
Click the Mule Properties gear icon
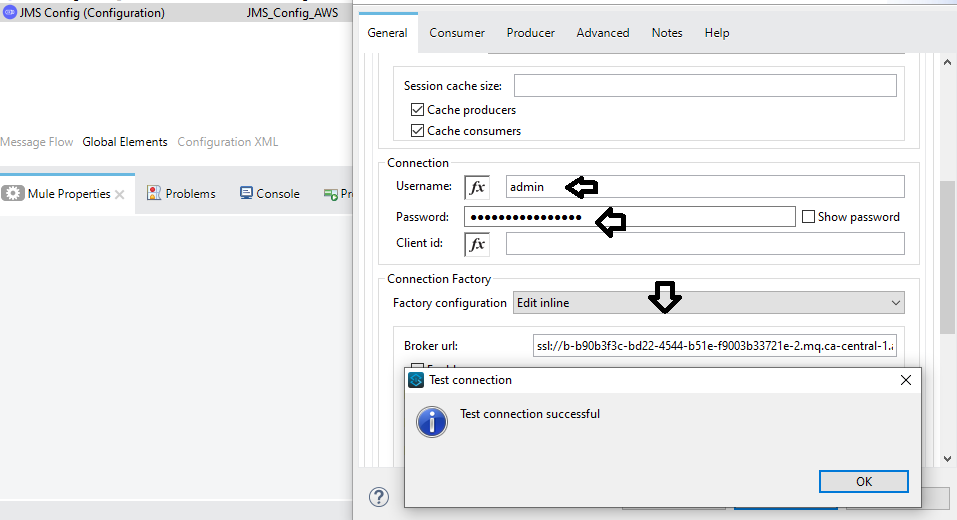(13, 193)
